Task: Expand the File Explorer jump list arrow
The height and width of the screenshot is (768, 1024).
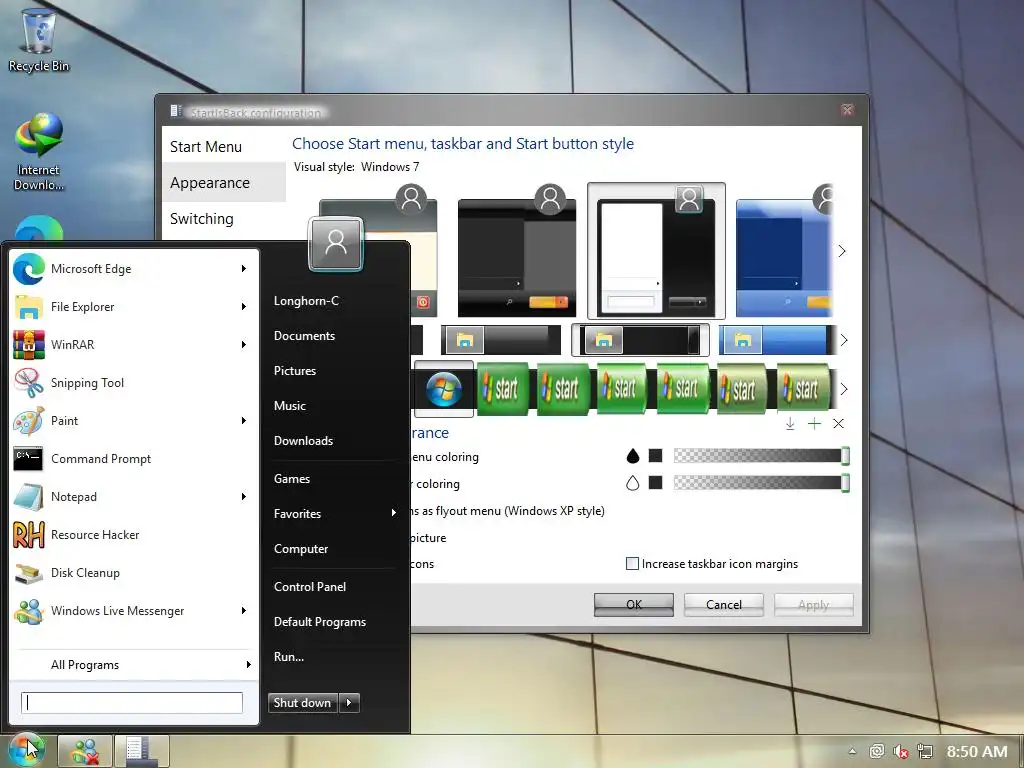Action: click(244, 307)
